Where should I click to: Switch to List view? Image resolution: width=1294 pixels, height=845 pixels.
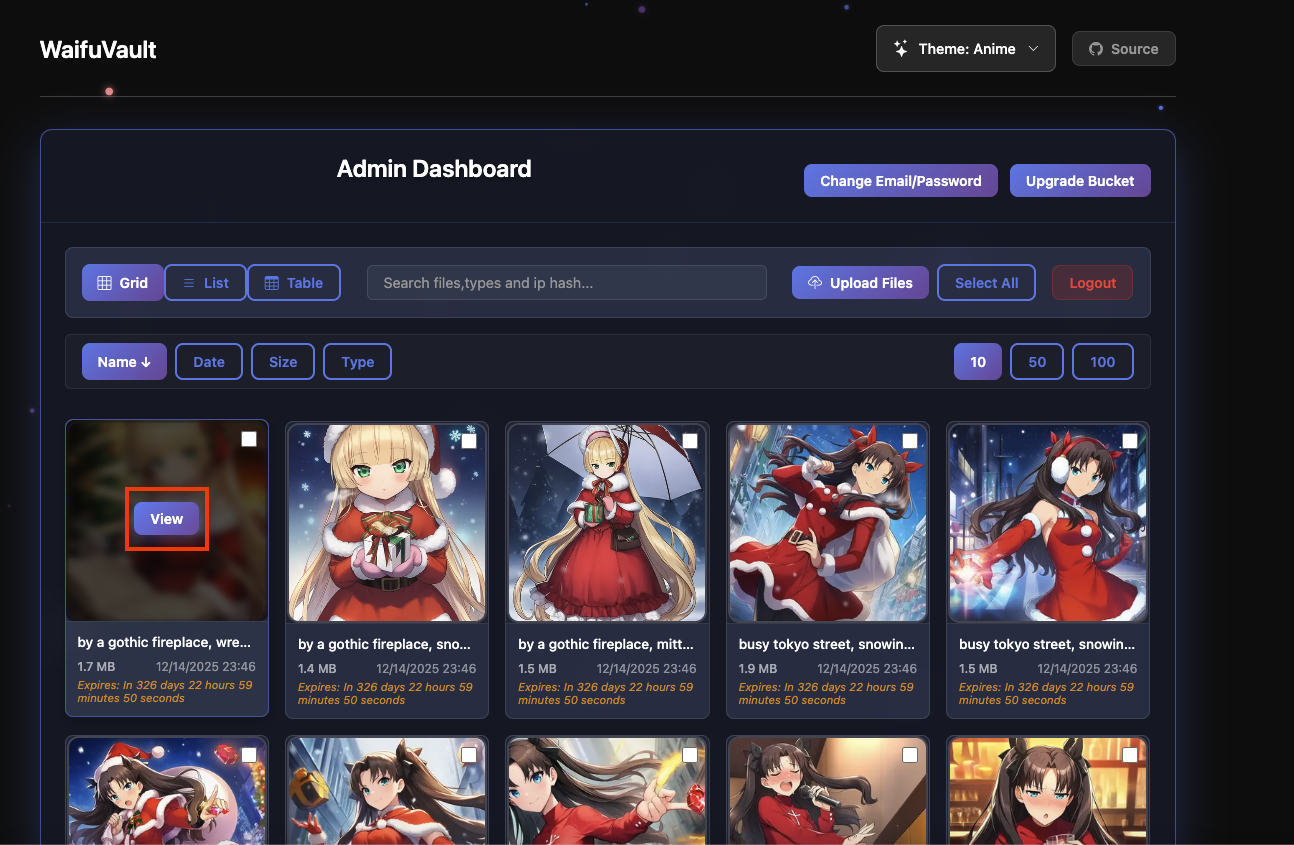(x=205, y=283)
